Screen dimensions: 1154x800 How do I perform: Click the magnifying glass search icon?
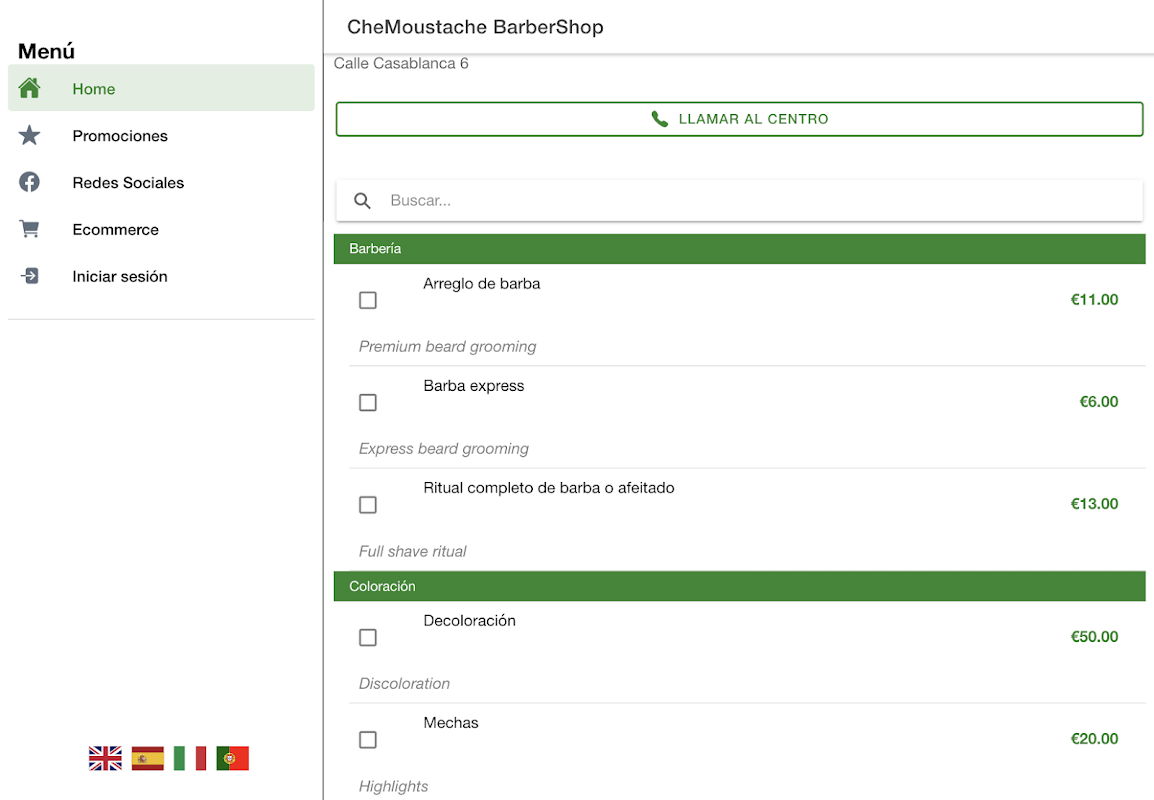363,201
